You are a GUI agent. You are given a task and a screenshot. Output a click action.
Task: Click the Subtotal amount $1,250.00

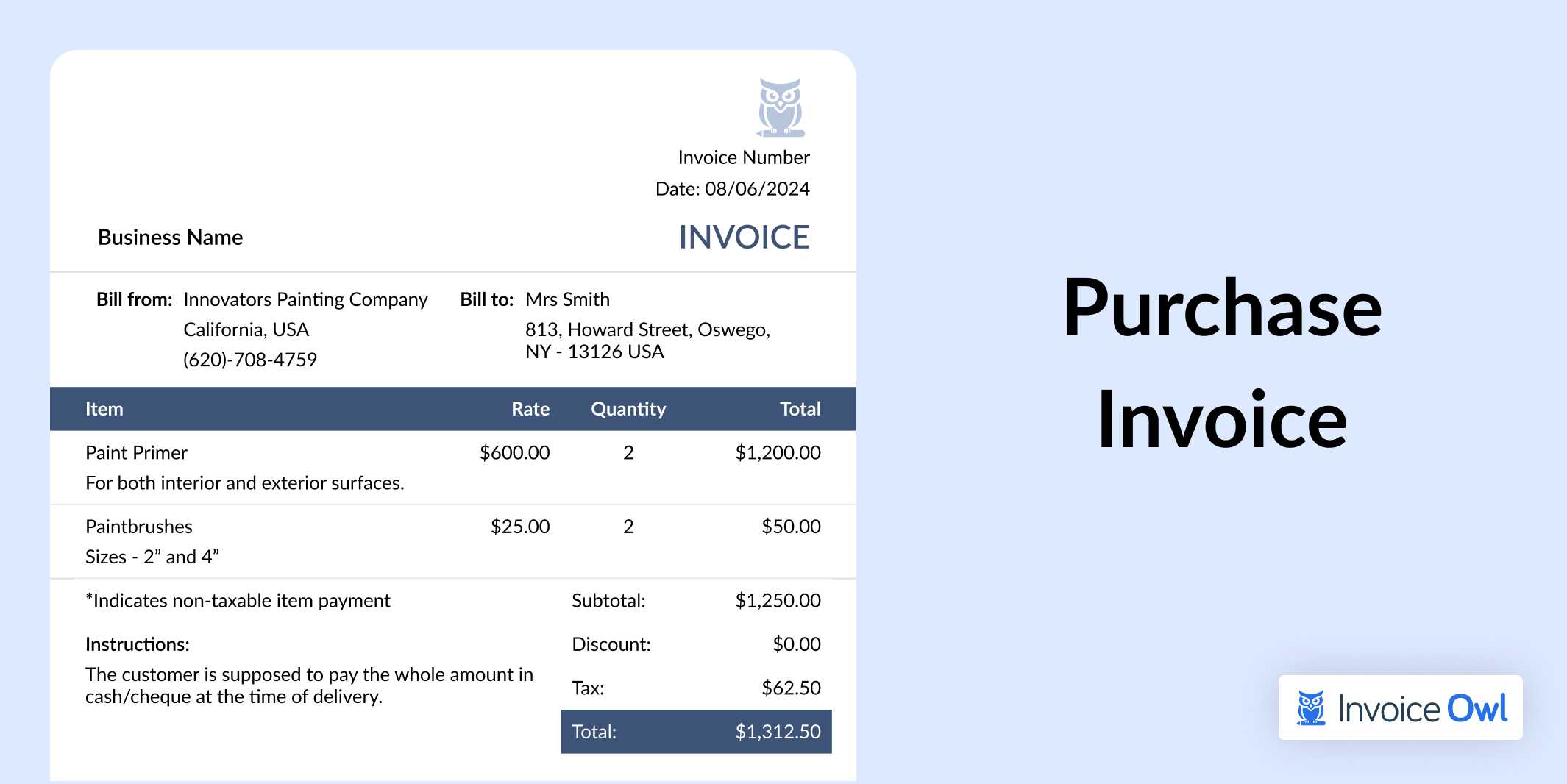[778, 600]
